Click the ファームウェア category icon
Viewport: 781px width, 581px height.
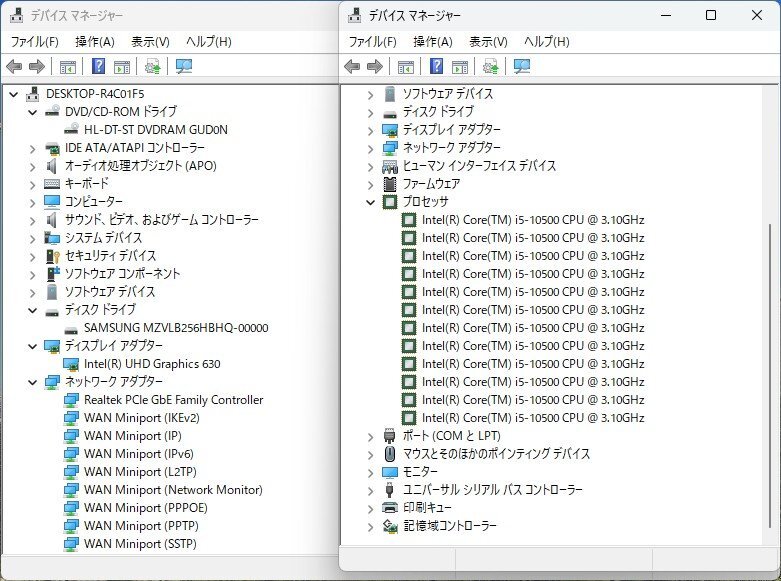click(390, 184)
